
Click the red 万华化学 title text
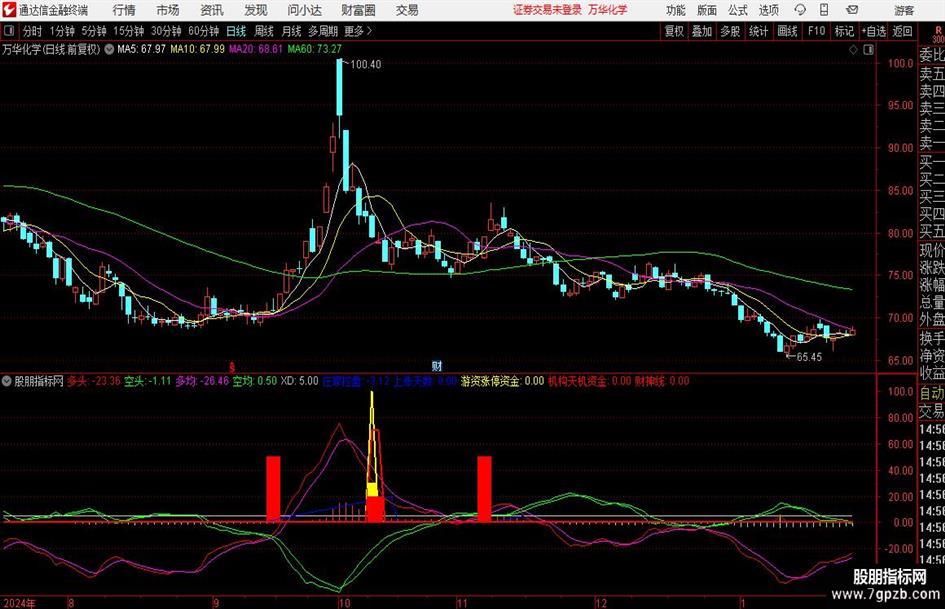click(608, 10)
